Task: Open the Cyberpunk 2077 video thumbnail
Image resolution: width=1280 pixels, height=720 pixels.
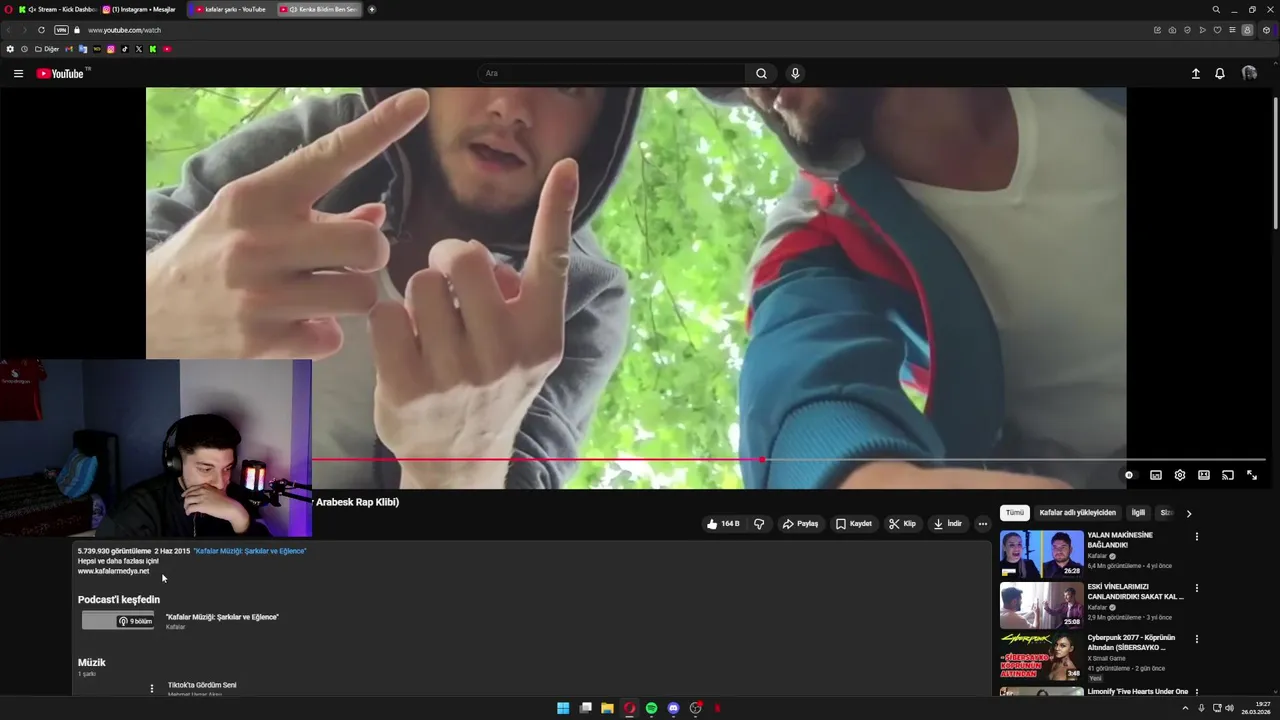Action: point(1042,656)
